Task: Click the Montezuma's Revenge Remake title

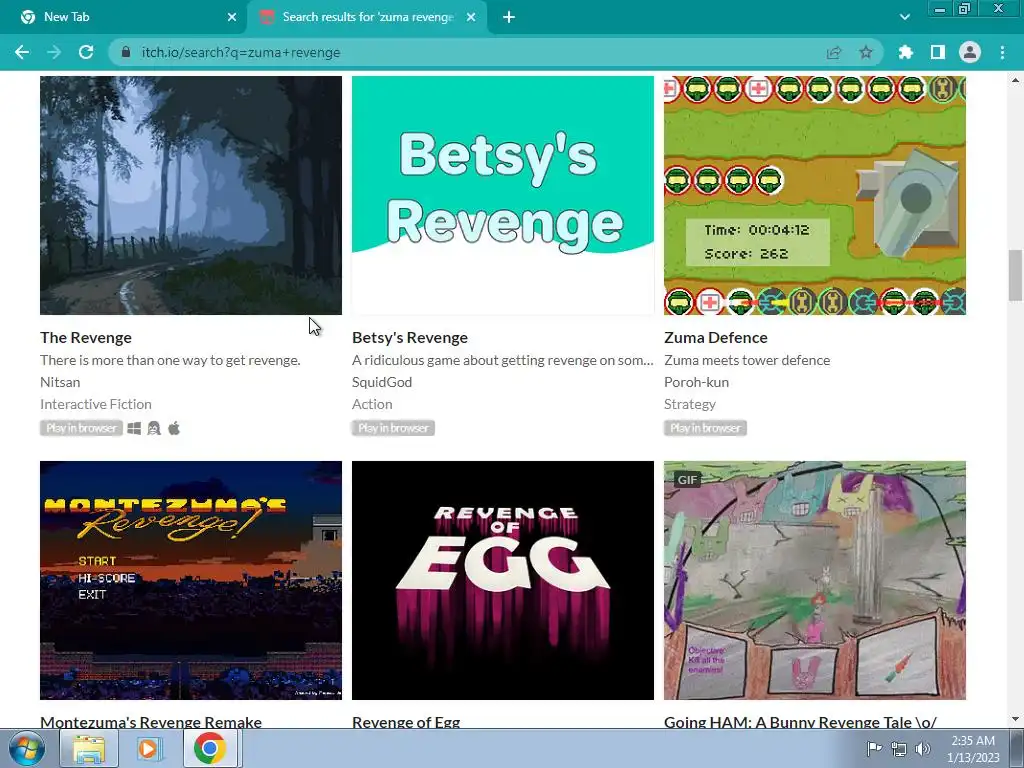Action: click(x=151, y=722)
